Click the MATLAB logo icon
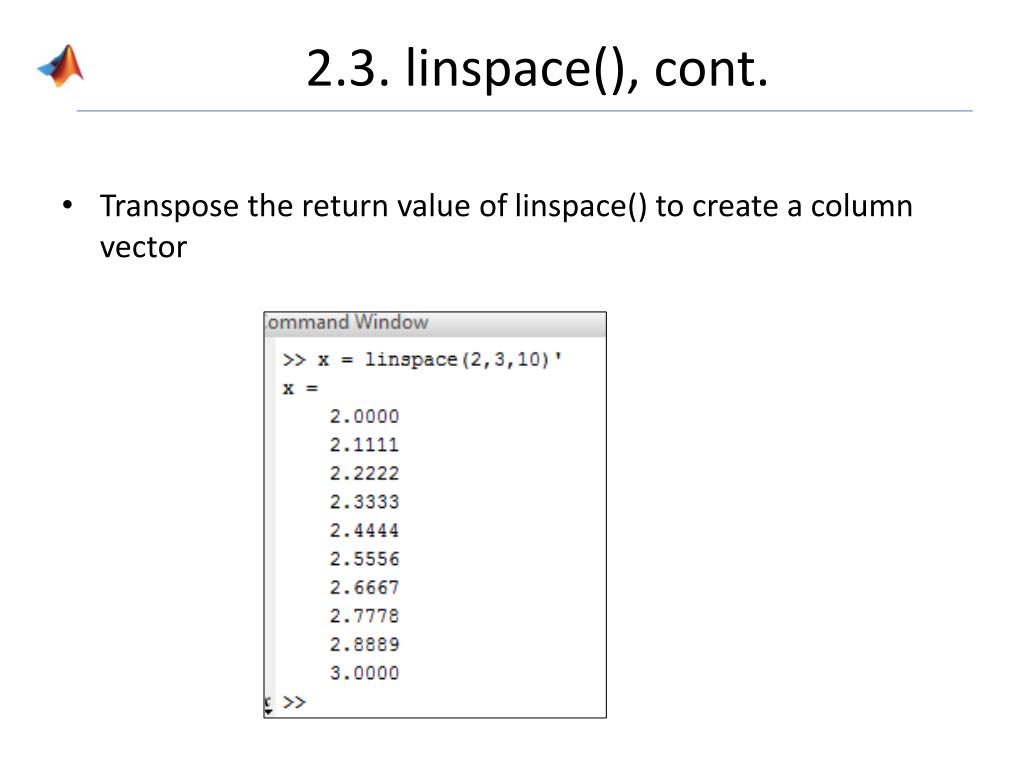Screen dimensions: 1024x768 [61, 66]
